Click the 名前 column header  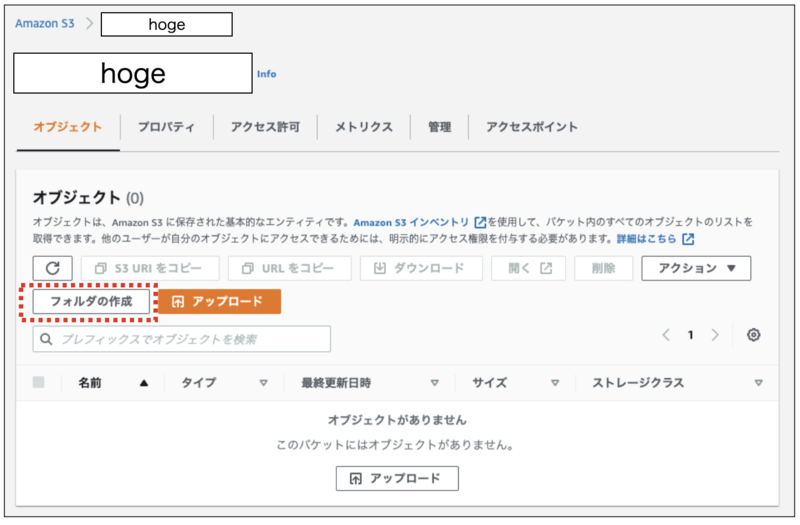pyautogui.click(x=90, y=383)
